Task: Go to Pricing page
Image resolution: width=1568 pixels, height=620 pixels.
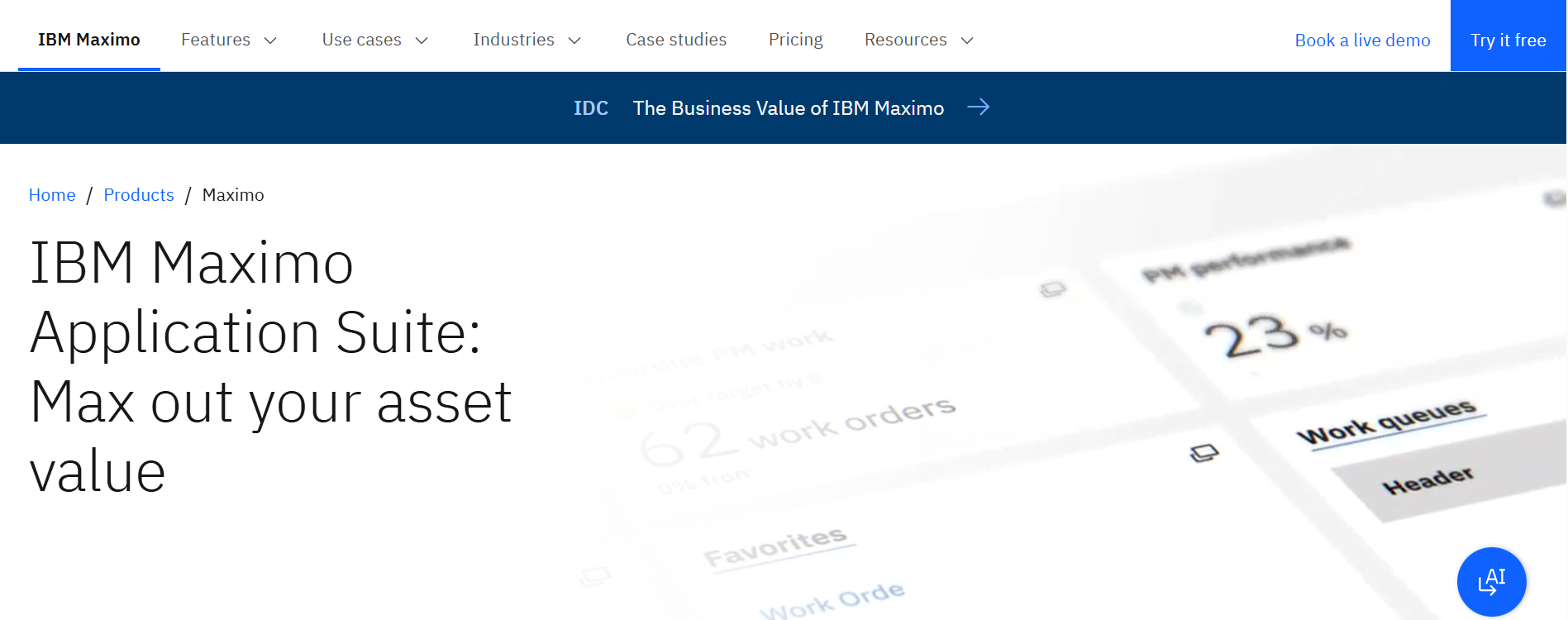Action: click(x=796, y=40)
